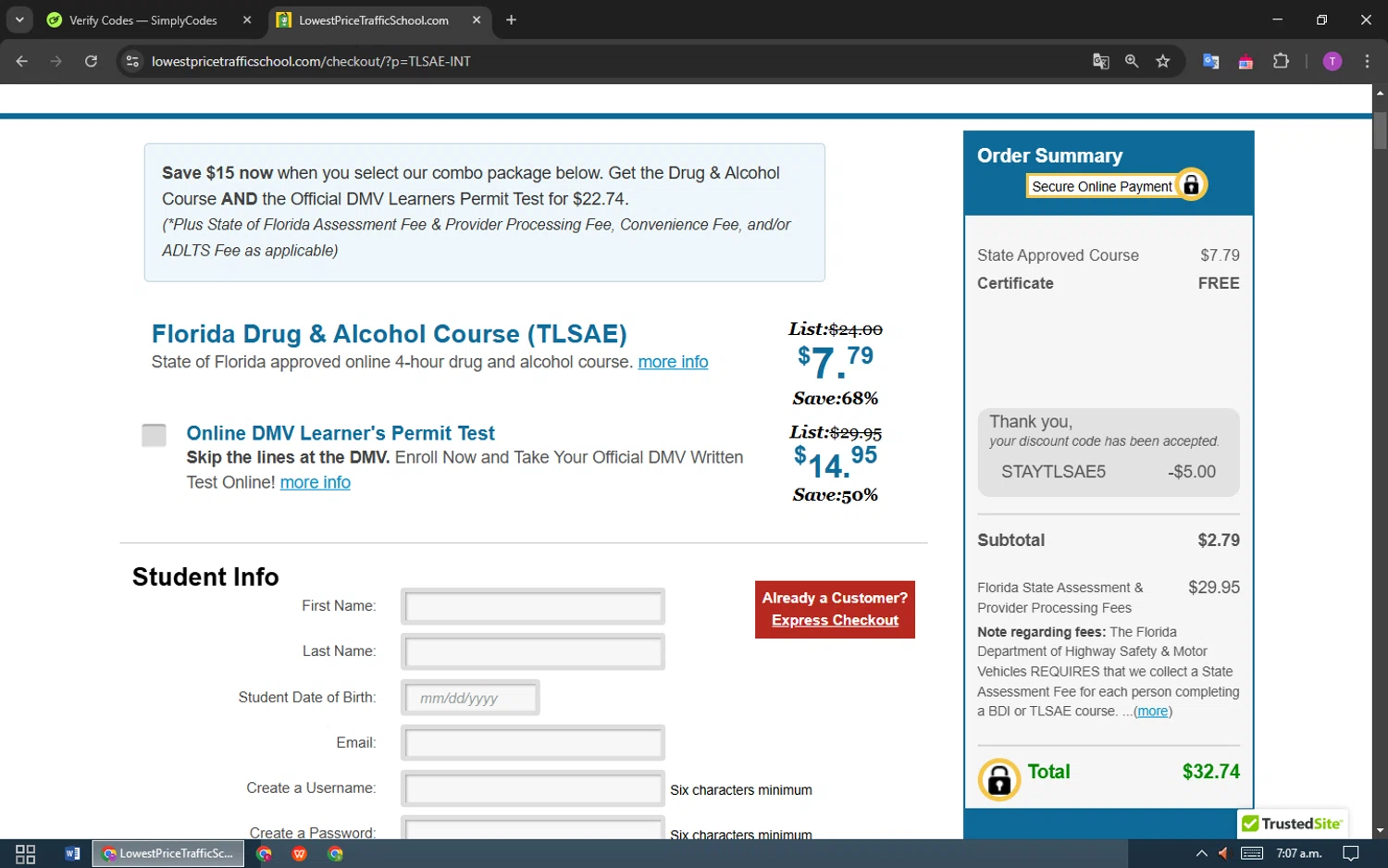1388x868 pixels.
Task: Bookmark this page with the star
Action: (1163, 61)
